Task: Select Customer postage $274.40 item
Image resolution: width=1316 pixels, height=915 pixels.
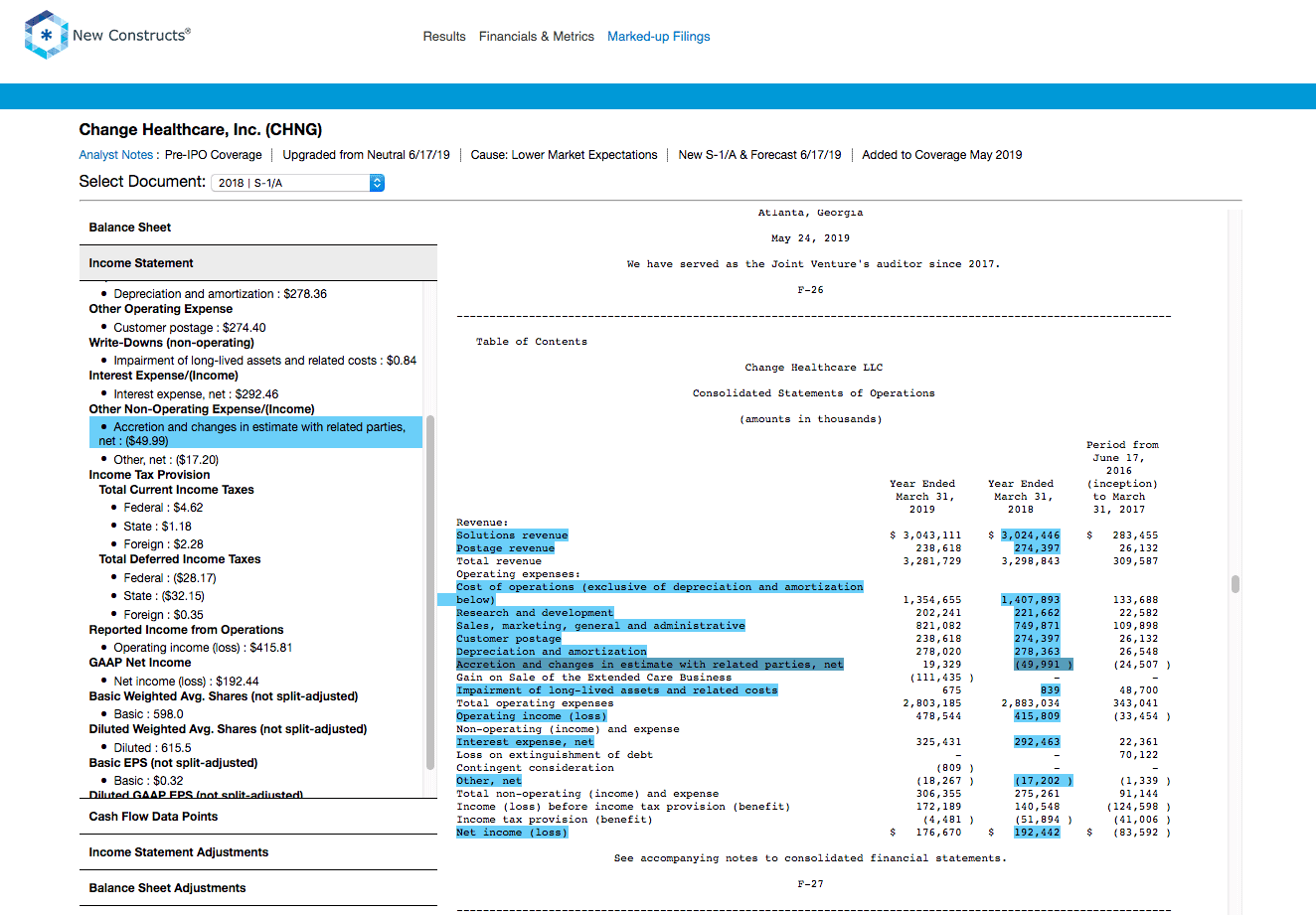Action: tap(190, 328)
